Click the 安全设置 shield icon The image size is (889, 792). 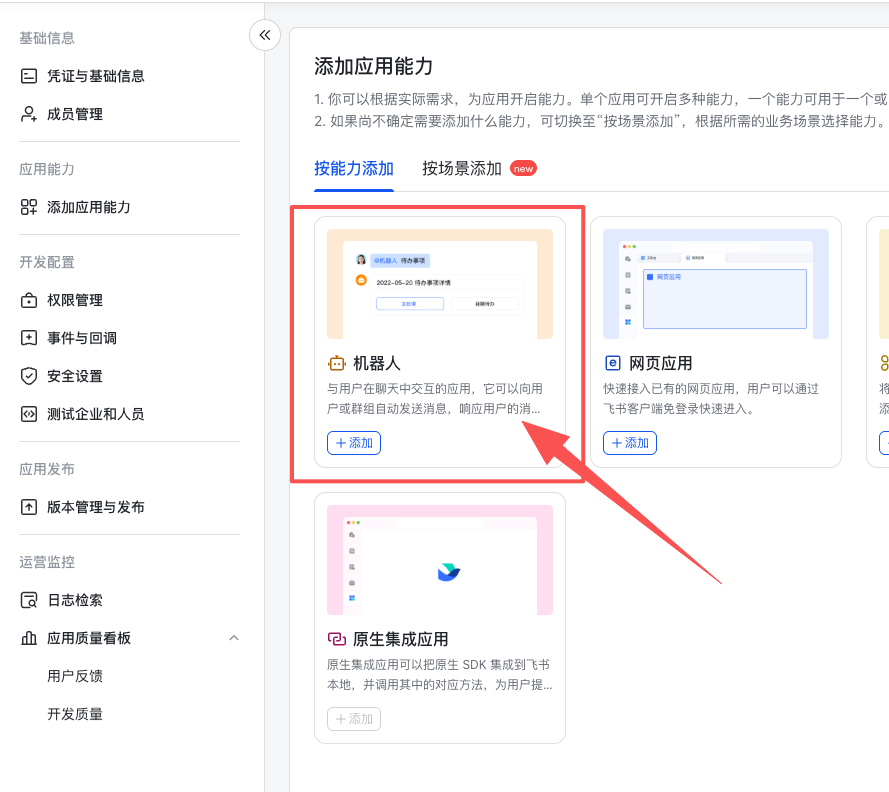click(29, 376)
